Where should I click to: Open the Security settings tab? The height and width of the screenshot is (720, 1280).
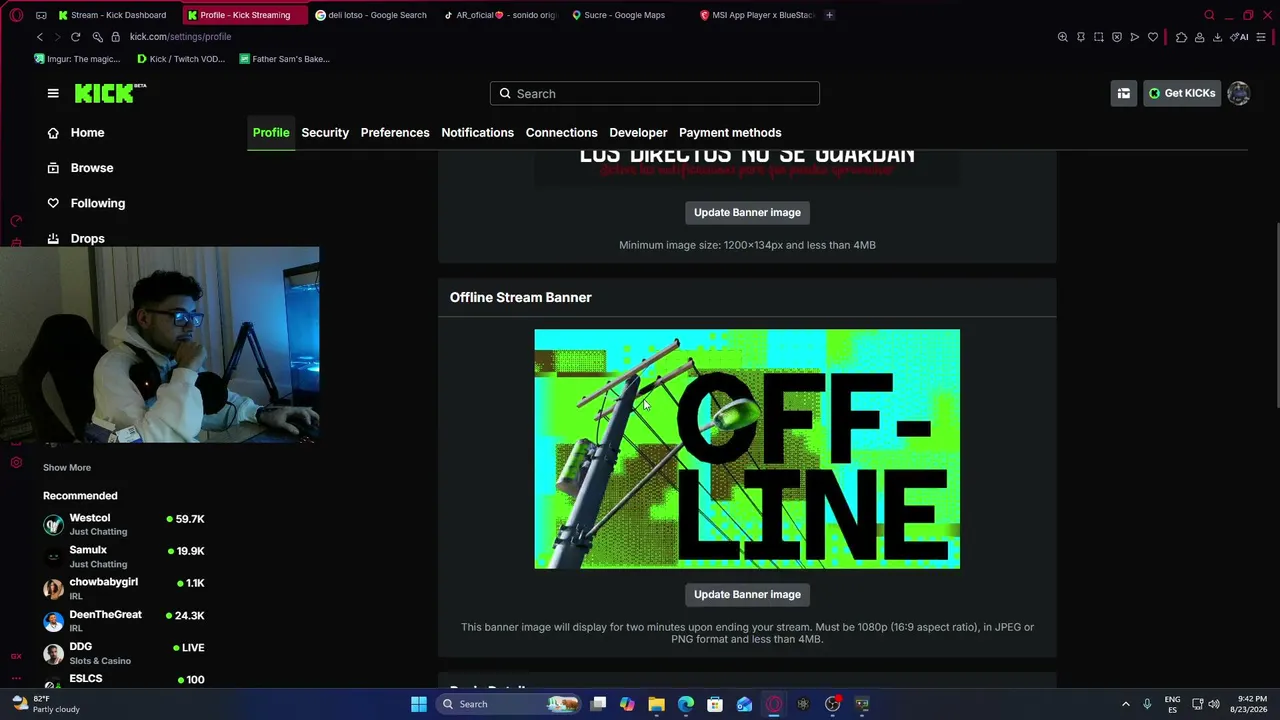(x=325, y=132)
